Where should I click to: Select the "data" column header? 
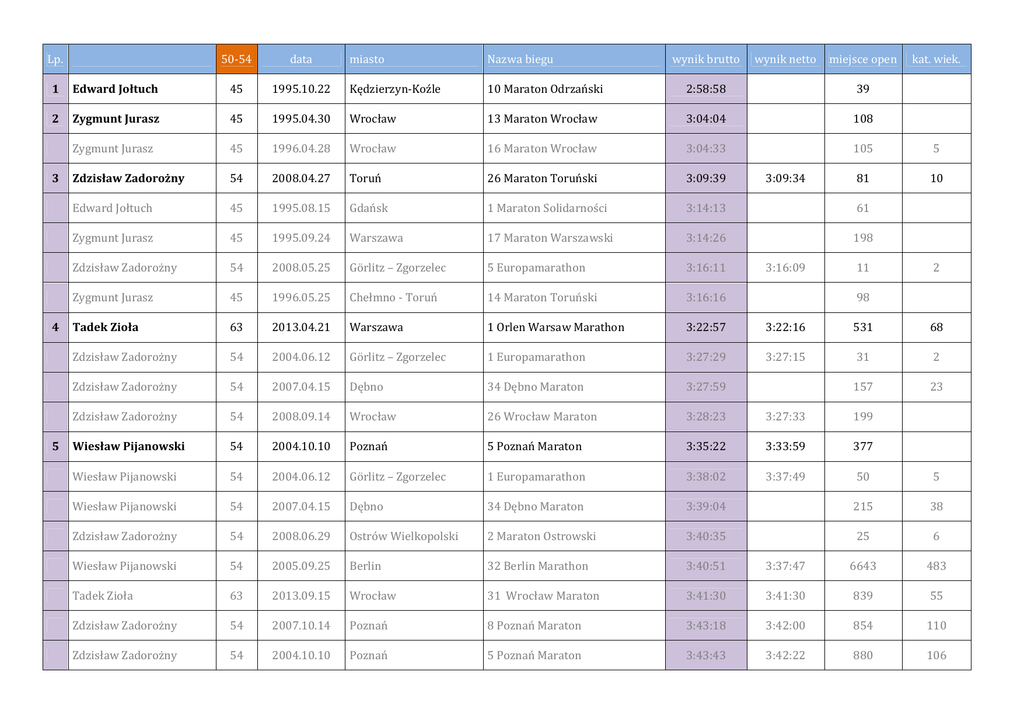pos(301,59)
